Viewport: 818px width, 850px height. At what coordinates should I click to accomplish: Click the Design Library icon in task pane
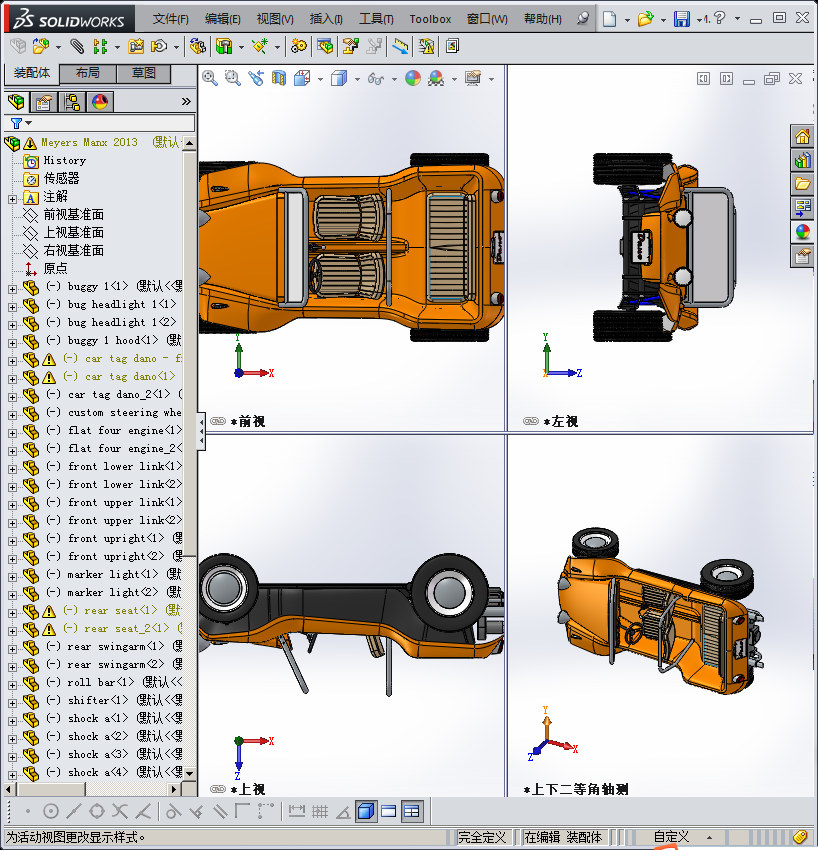click(x=802, y=160)
